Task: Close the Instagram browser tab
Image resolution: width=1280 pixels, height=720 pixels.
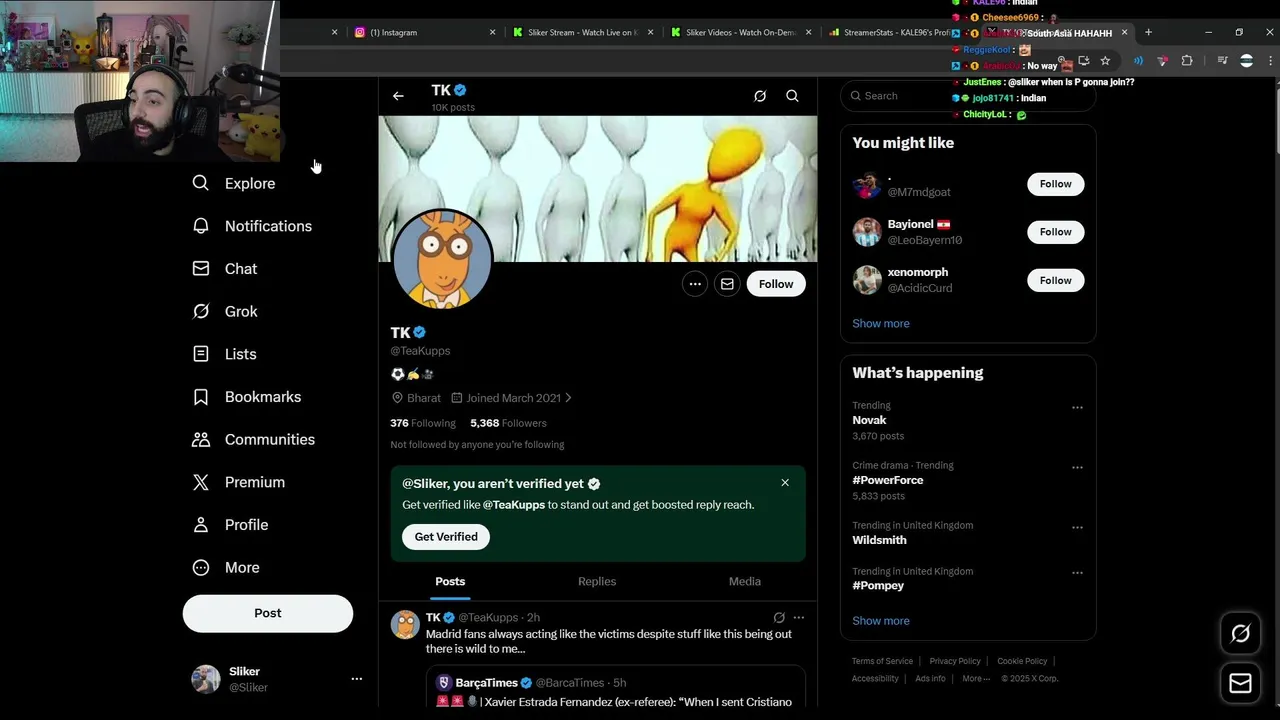Action: (x=492, y=32)
